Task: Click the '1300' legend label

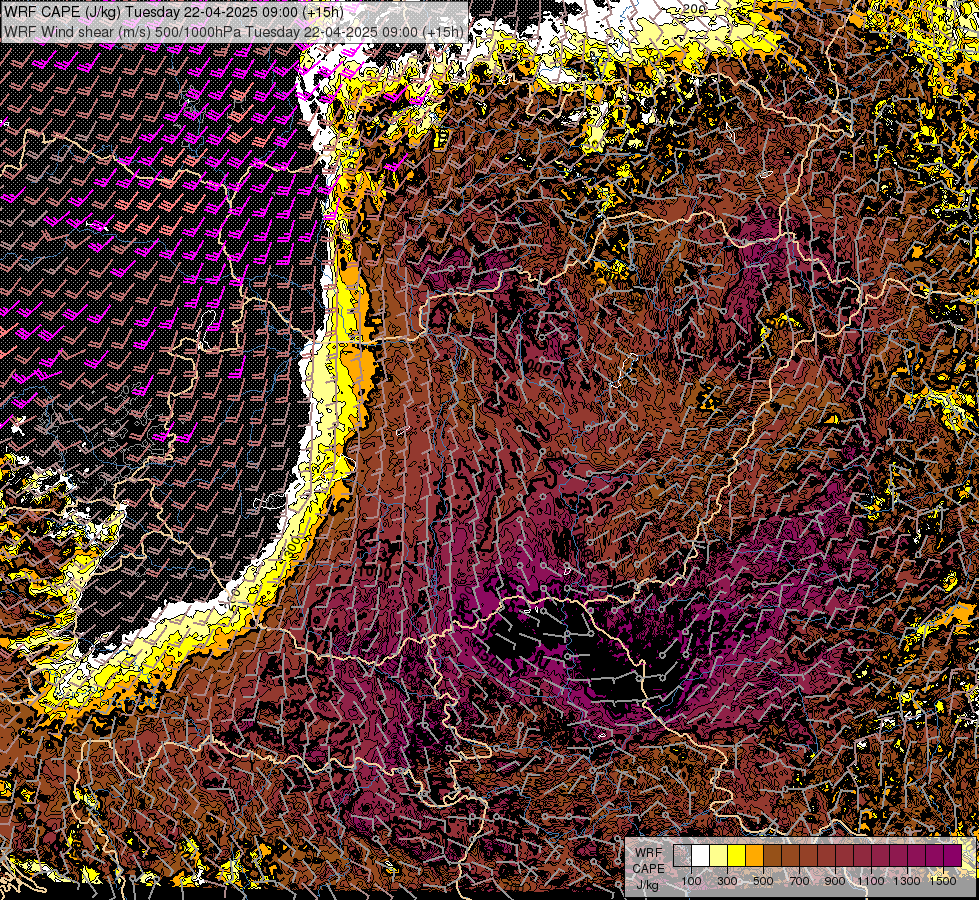Action: pyautogui.click(x=907, y=881)
